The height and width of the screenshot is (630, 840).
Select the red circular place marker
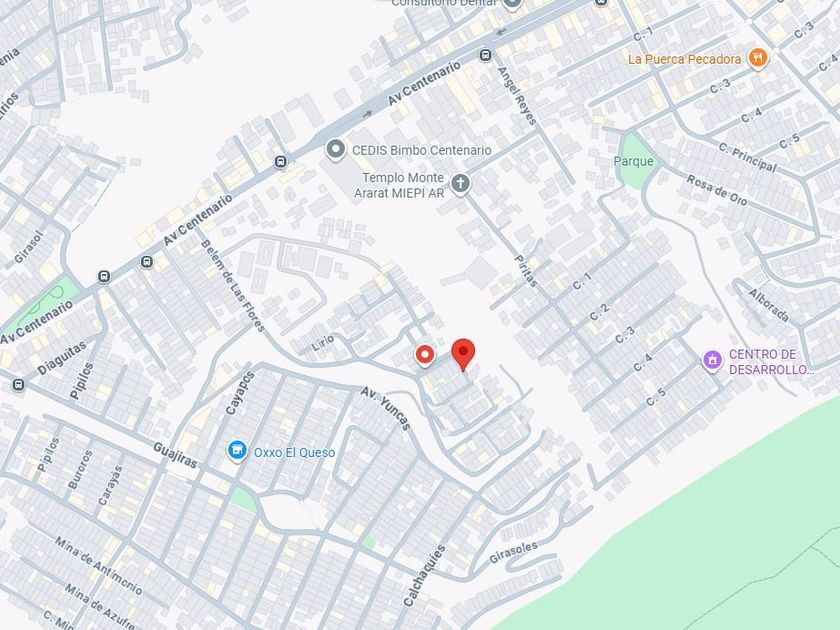(x=425, y=355)
